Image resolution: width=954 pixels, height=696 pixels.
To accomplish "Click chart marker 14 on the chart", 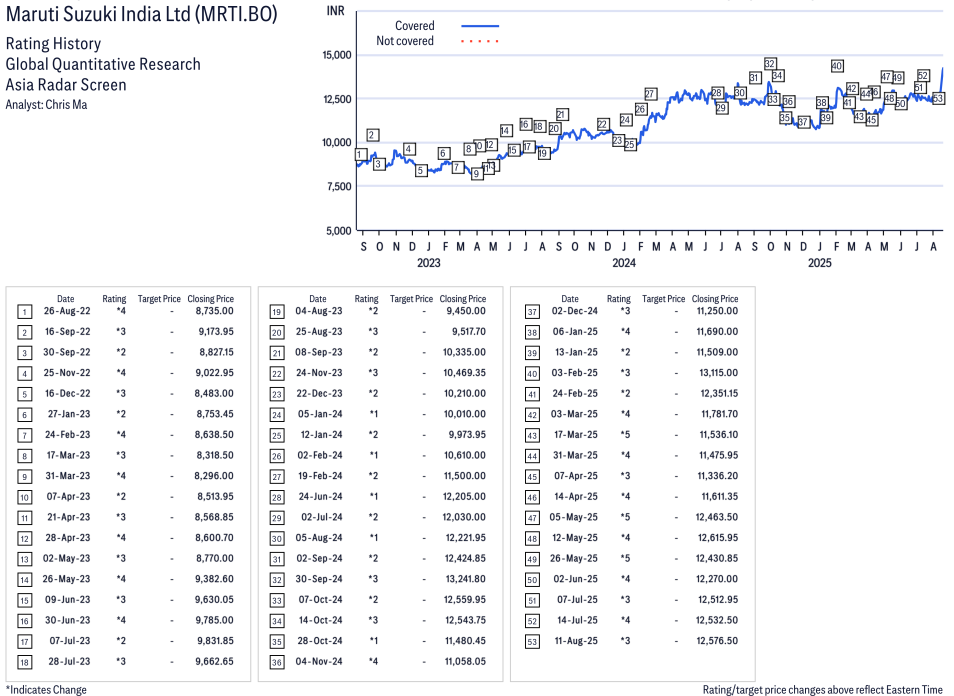I will click(x=506, y=131).
